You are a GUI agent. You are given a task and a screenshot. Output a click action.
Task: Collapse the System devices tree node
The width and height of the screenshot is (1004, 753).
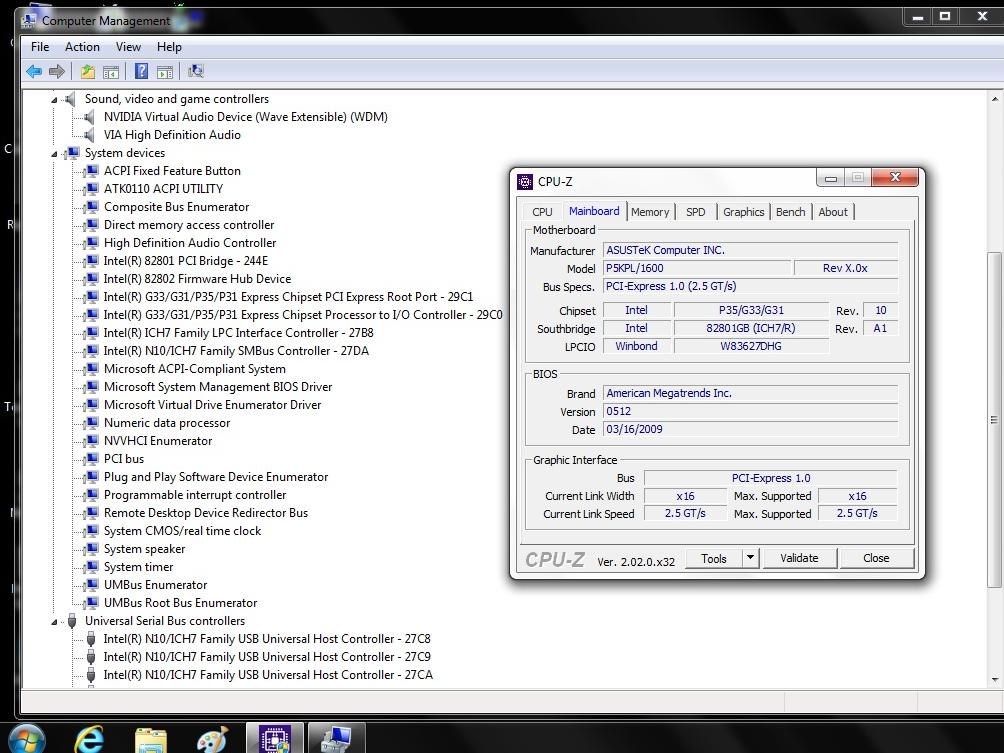click(x=54, y=154)
